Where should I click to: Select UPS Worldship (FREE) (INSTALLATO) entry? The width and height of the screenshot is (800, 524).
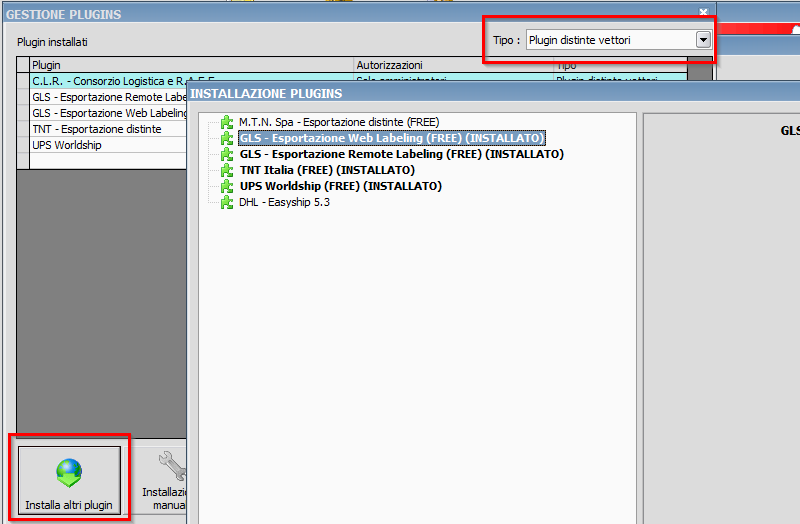(x=341, y=186)
